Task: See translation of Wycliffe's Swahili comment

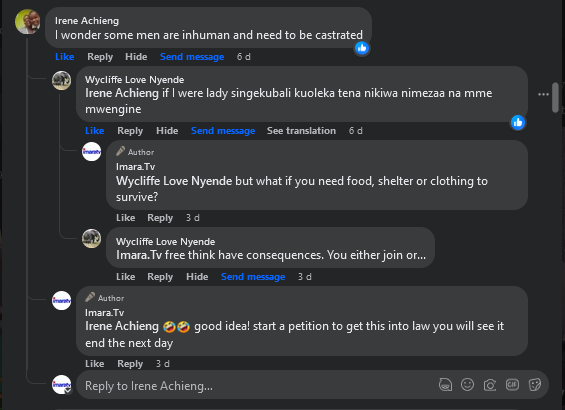Action: click(301, 131)
